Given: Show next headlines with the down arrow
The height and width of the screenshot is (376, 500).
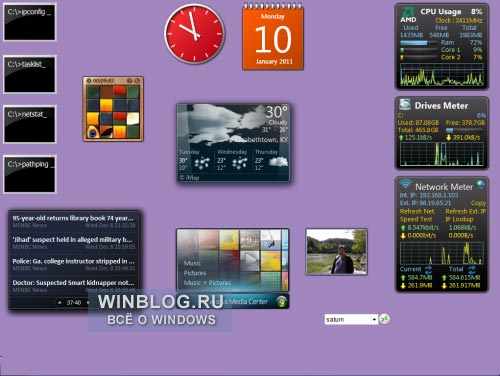Looking at the screenshot, I should [x=88, y=303].
